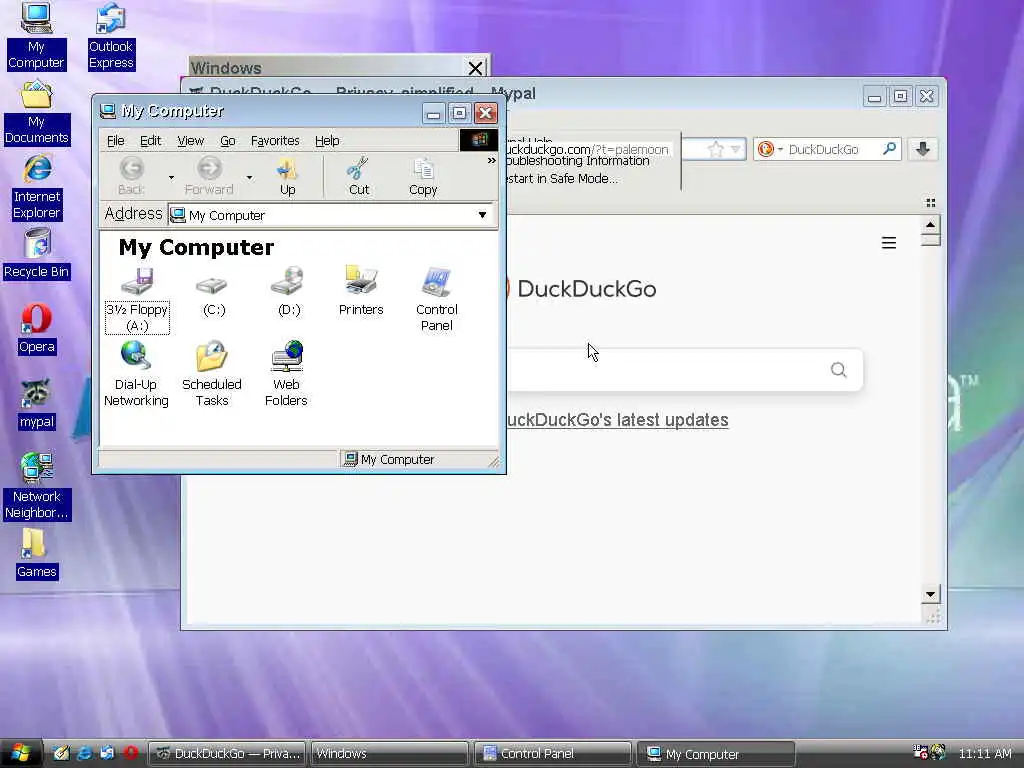Click the Outlook Express quick launch icon
Viewport: 1024px width, 768px height.
[107, 753]
